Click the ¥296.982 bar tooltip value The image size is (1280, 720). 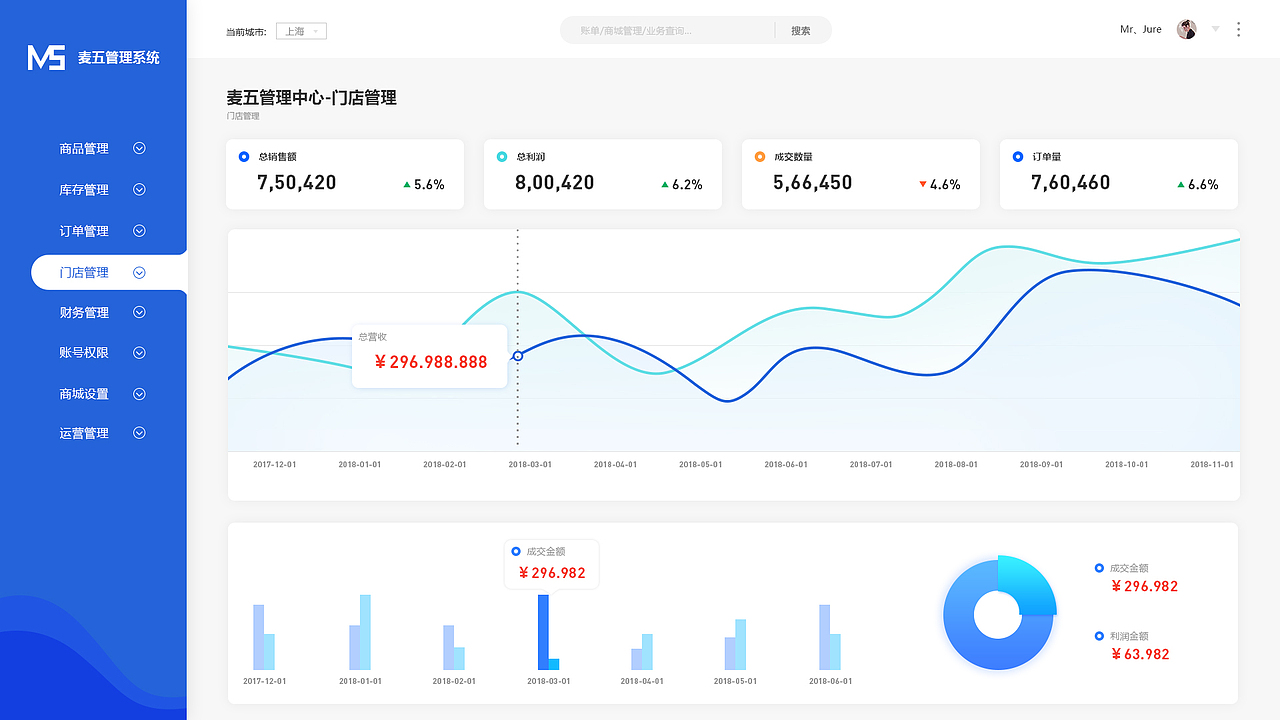(x=552, y=573)
